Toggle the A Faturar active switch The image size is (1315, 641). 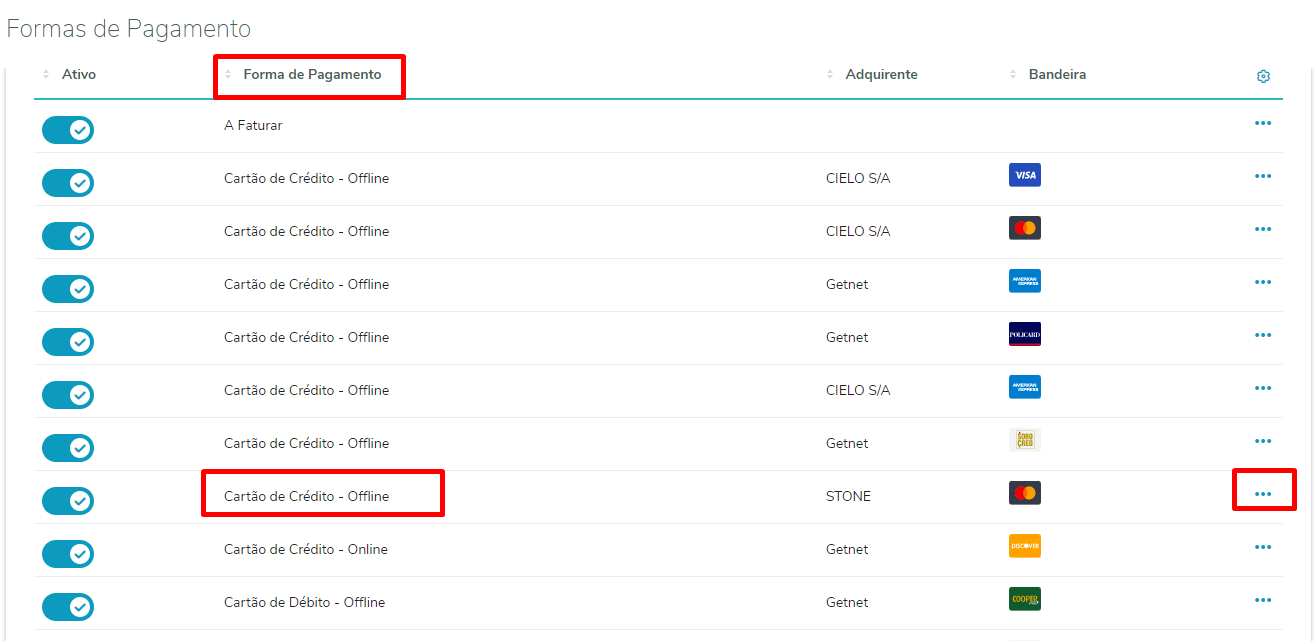click(x=68, y=130)
